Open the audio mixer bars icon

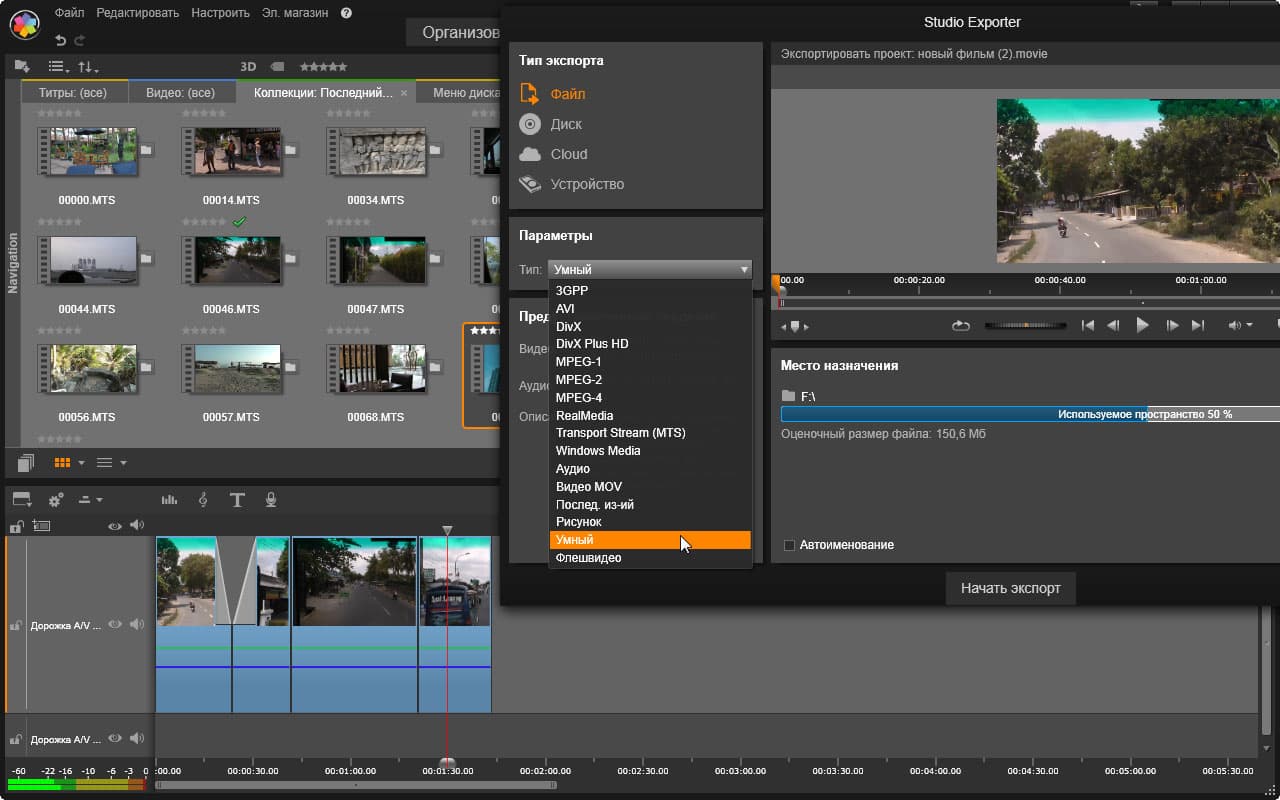point(169,500)
